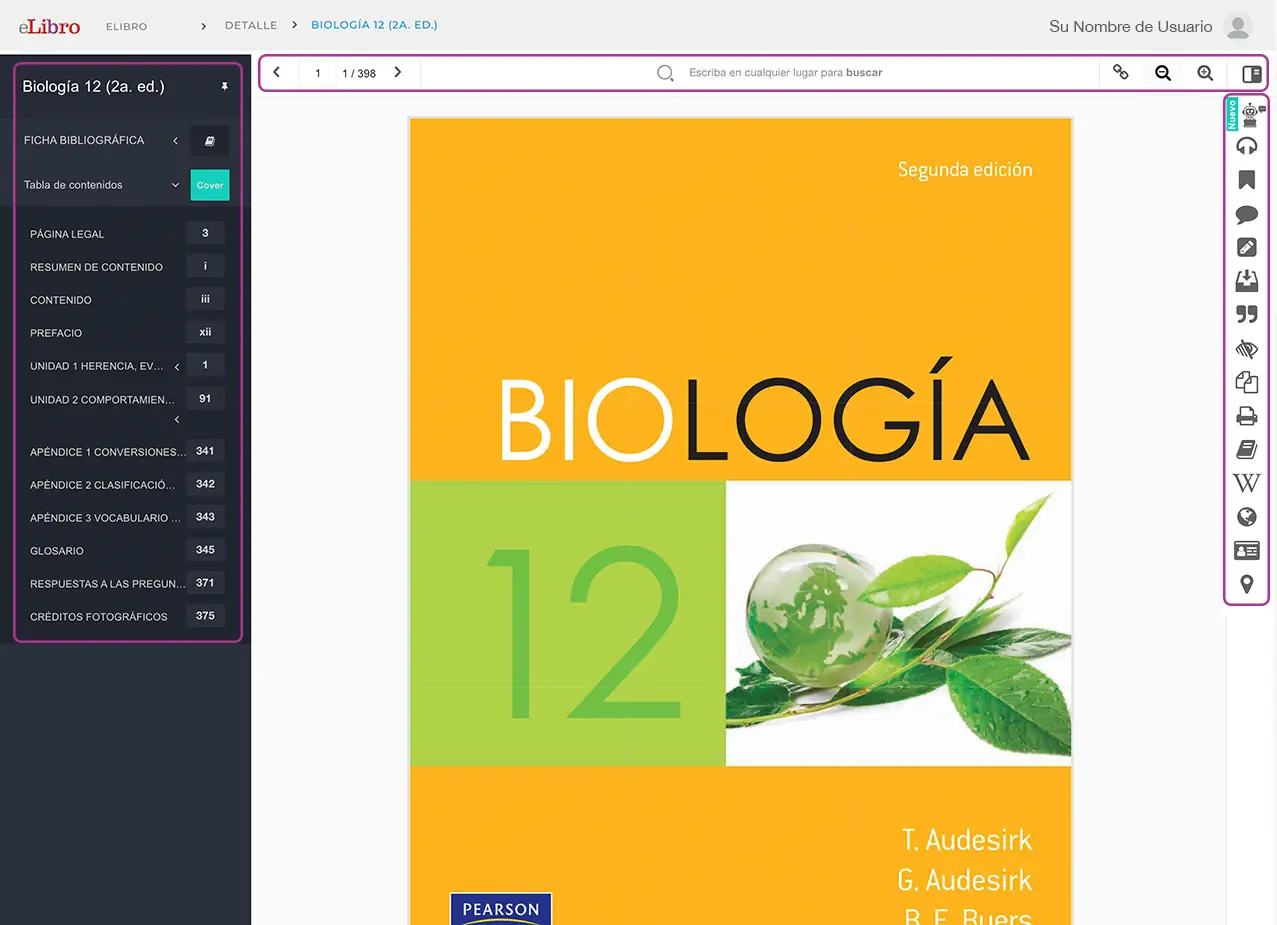The width and height of the screenshot is (1277, 925).
Task: Click the printer icon to print
Action: (x=1246, y=416)
